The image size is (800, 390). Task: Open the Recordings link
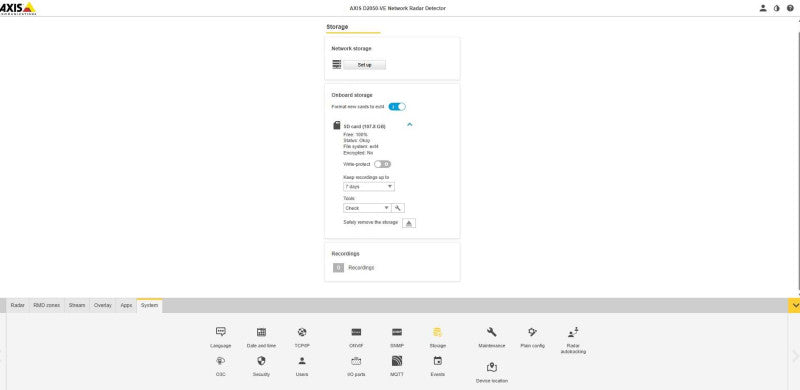361,267
